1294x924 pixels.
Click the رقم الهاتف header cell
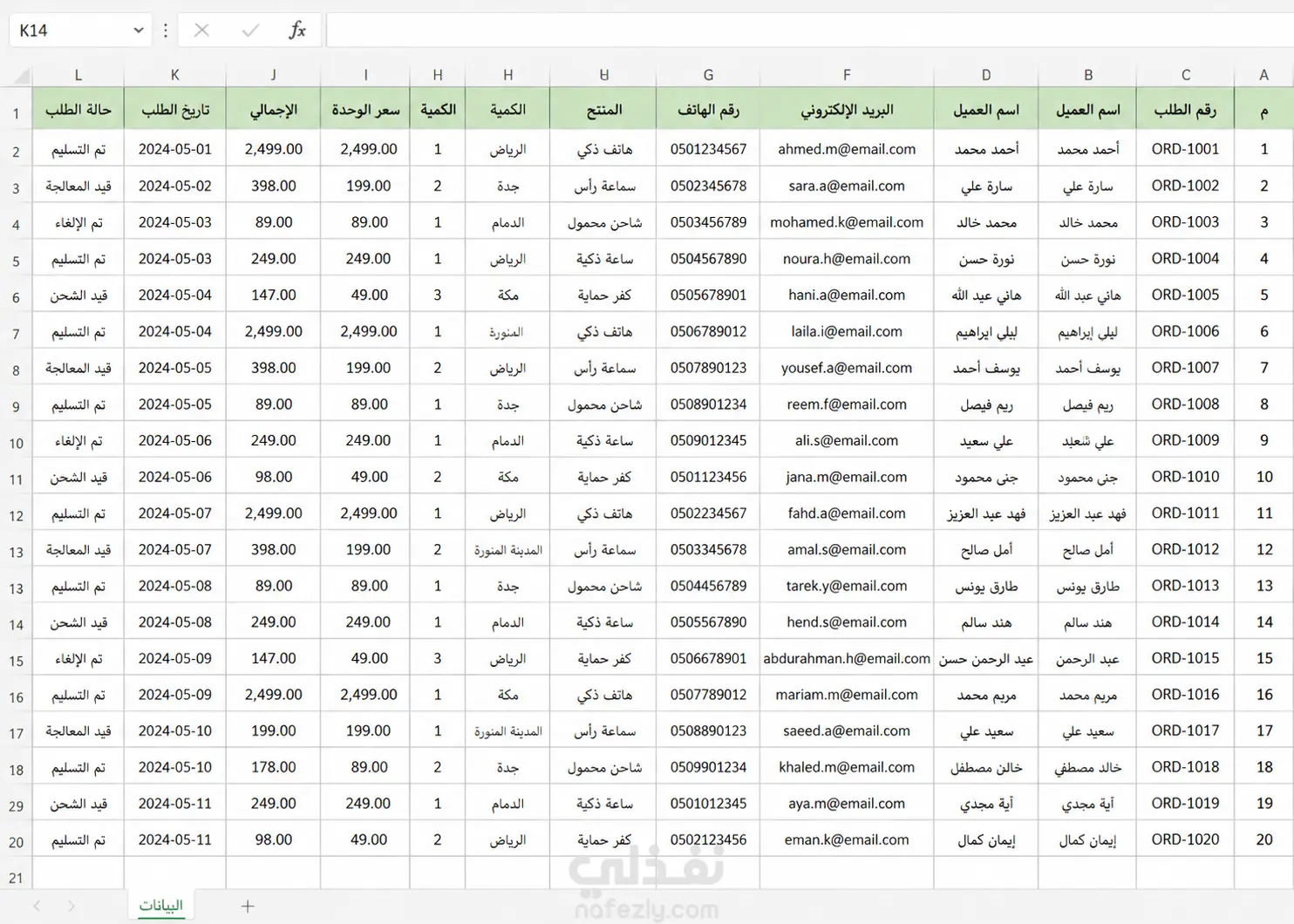[708, 110]
